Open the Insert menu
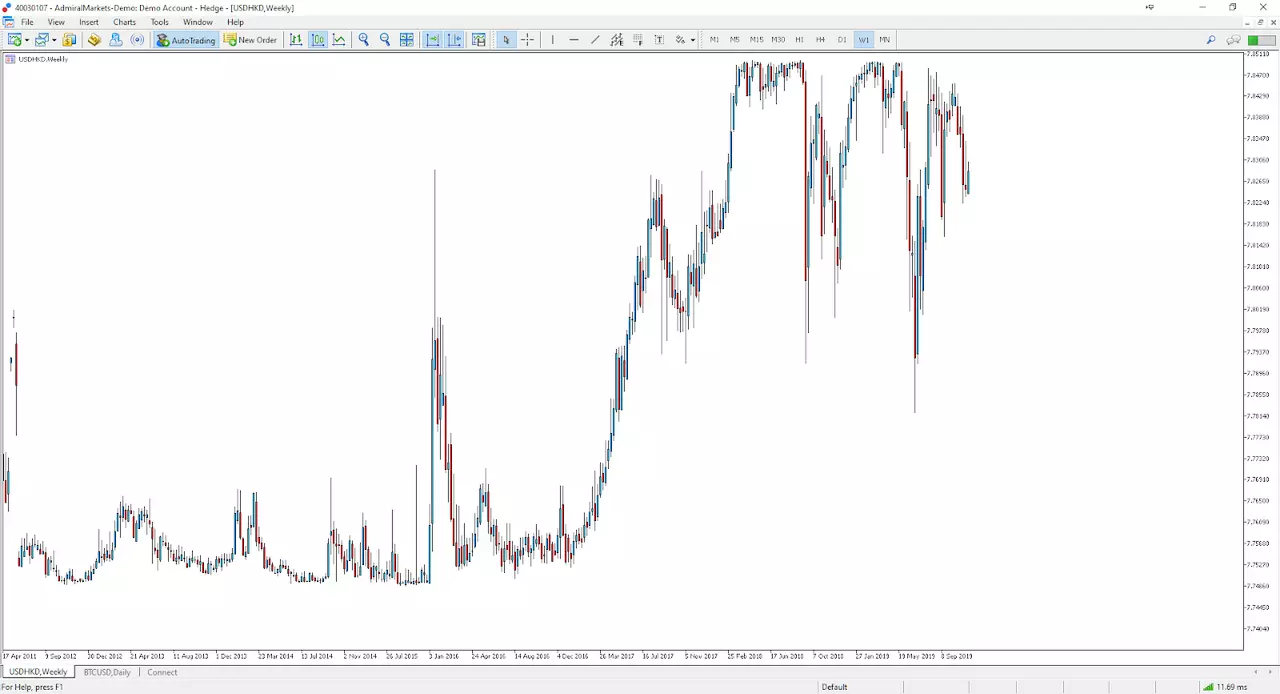1280x694 pixels. click(x=89, y=22)
